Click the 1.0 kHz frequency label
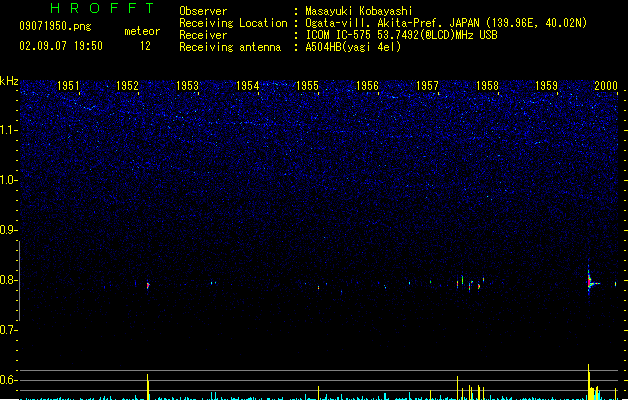This screenshot has width=629, height=400. (x=8, y=181)
